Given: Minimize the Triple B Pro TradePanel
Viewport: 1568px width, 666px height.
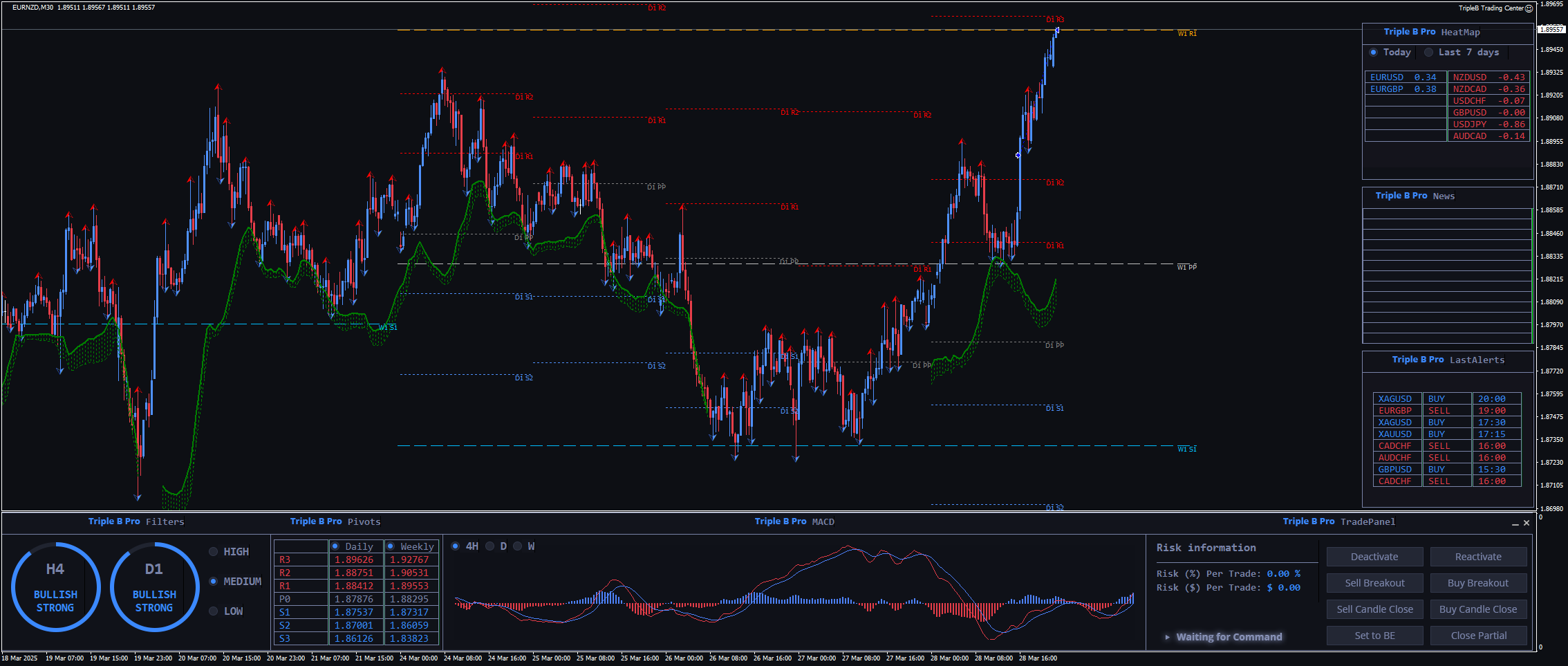Looking at the screenshot, I should click(1515, 524).
